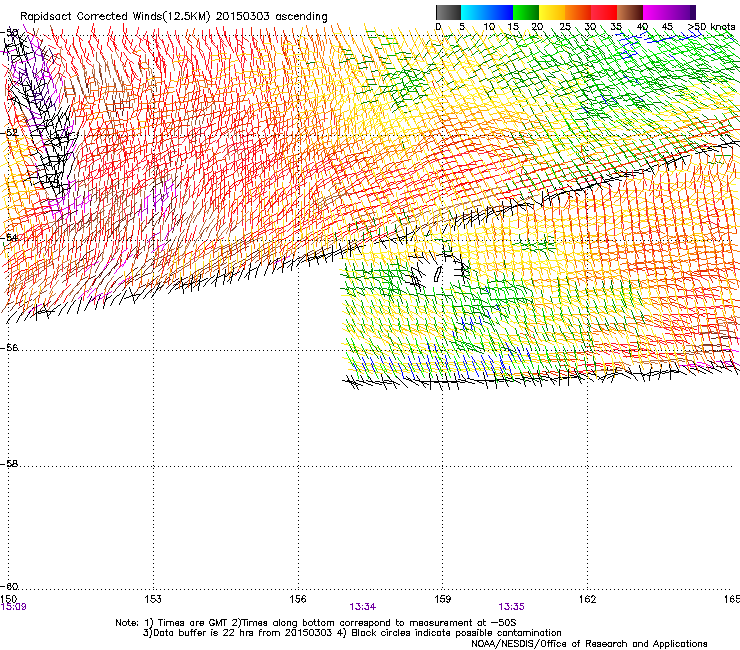Click the yellow 20-25 knots legend color
Screen dimensions: 740x650
552,12
